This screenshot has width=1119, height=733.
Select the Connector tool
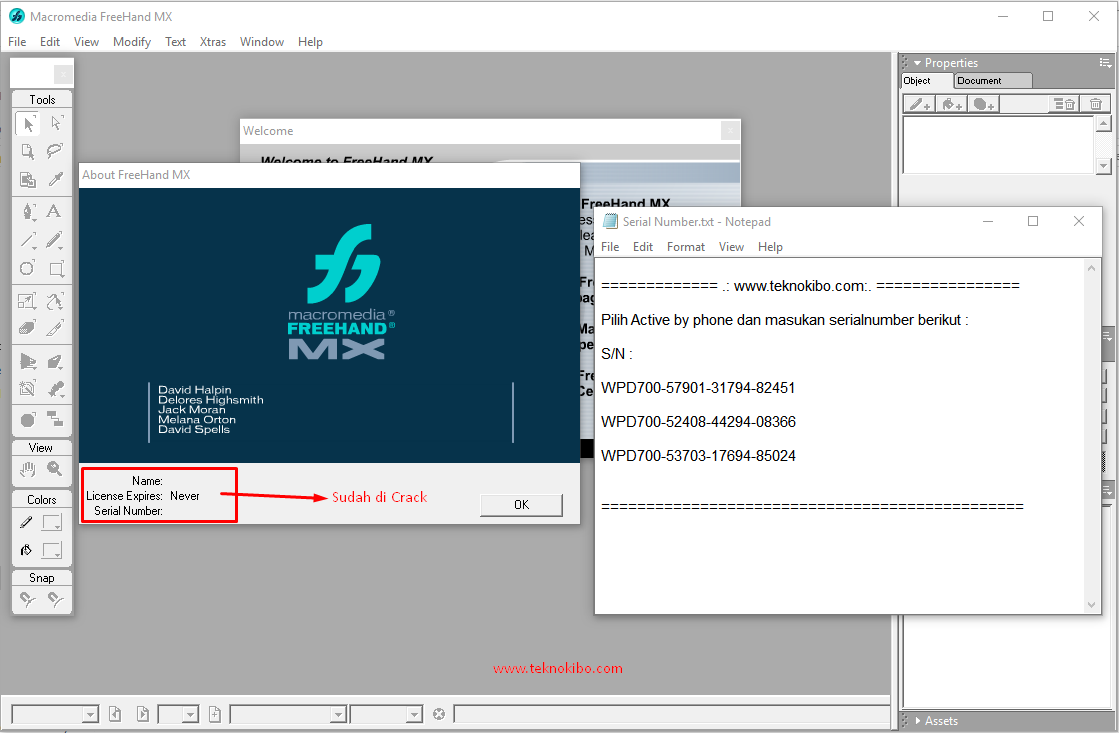coord(56,420)
